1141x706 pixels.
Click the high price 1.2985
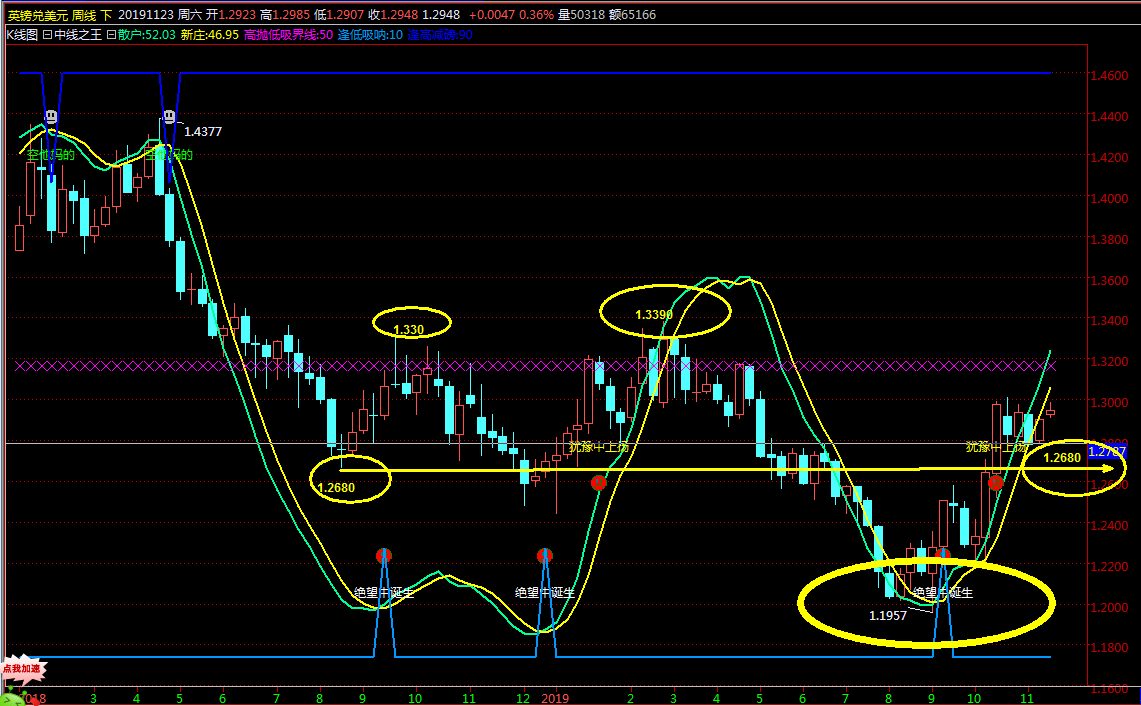coord(292,15)
